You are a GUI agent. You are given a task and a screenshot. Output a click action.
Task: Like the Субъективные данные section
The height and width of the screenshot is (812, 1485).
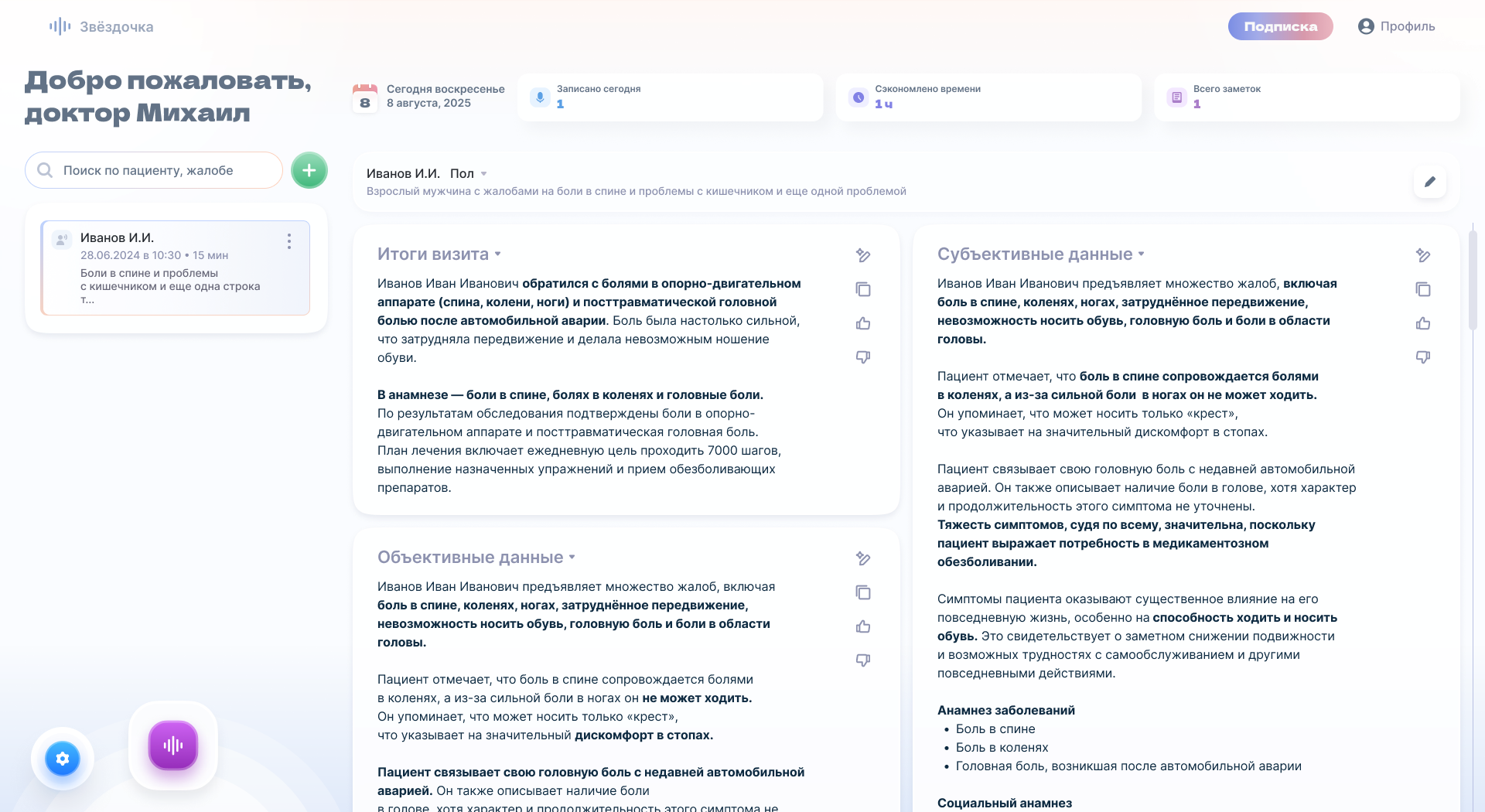tap(1423, 323)
